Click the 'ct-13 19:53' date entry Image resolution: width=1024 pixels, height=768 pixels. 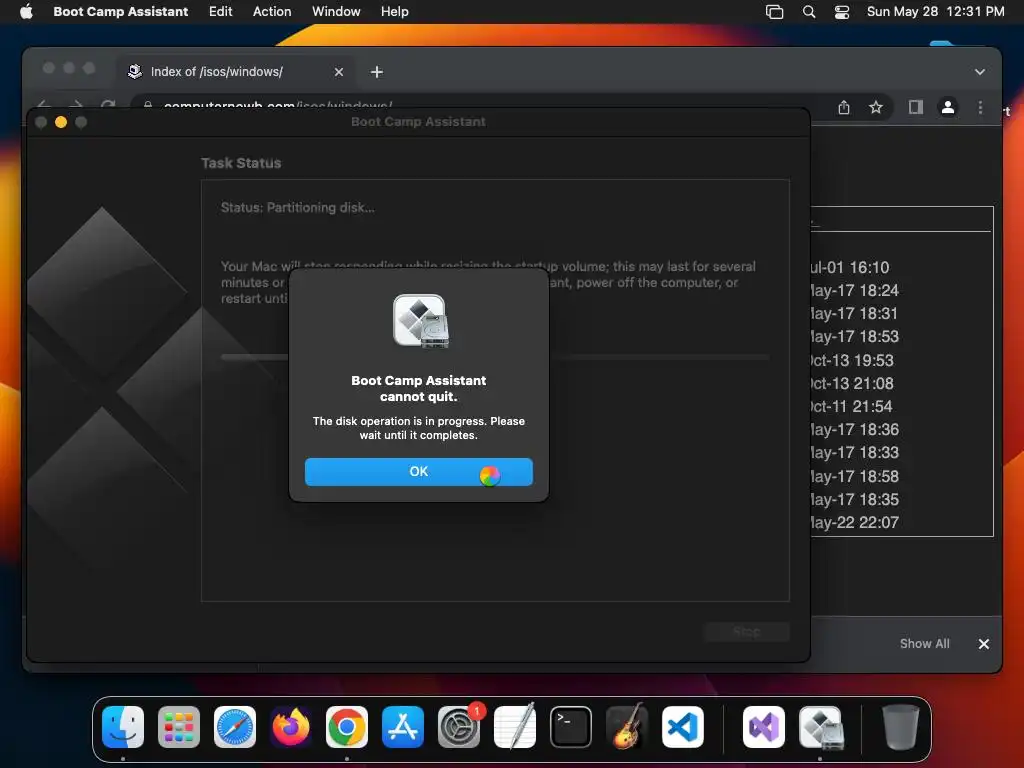pos(852,360)
